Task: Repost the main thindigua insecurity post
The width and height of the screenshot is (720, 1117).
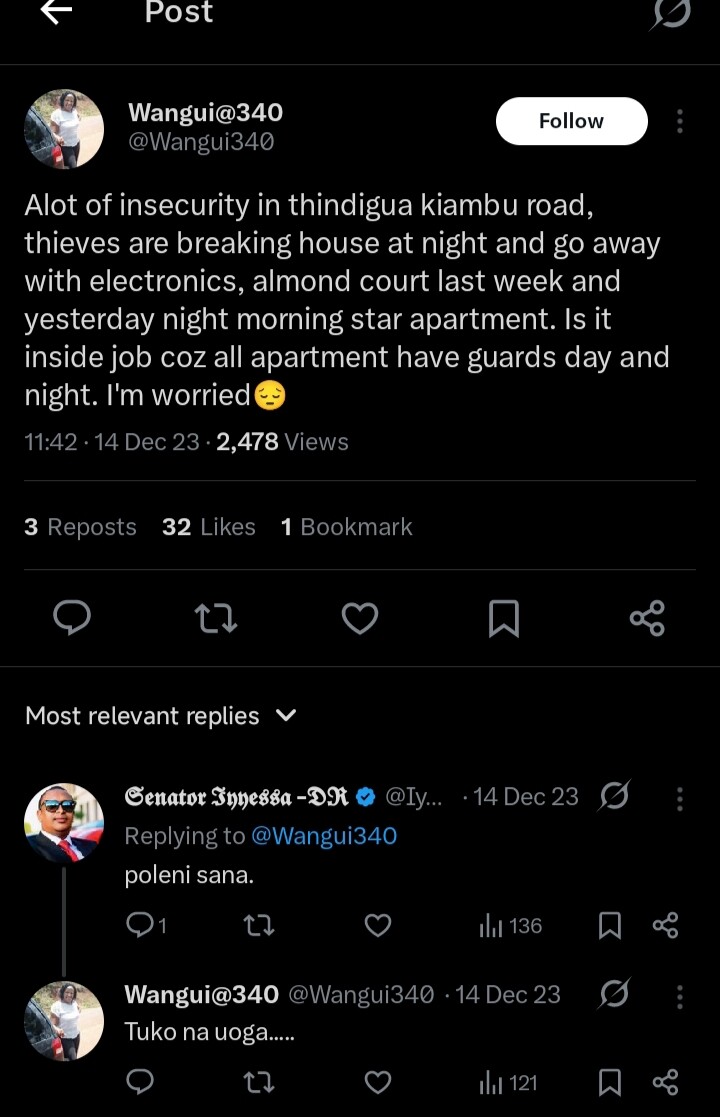Action: tap(216, 618)
